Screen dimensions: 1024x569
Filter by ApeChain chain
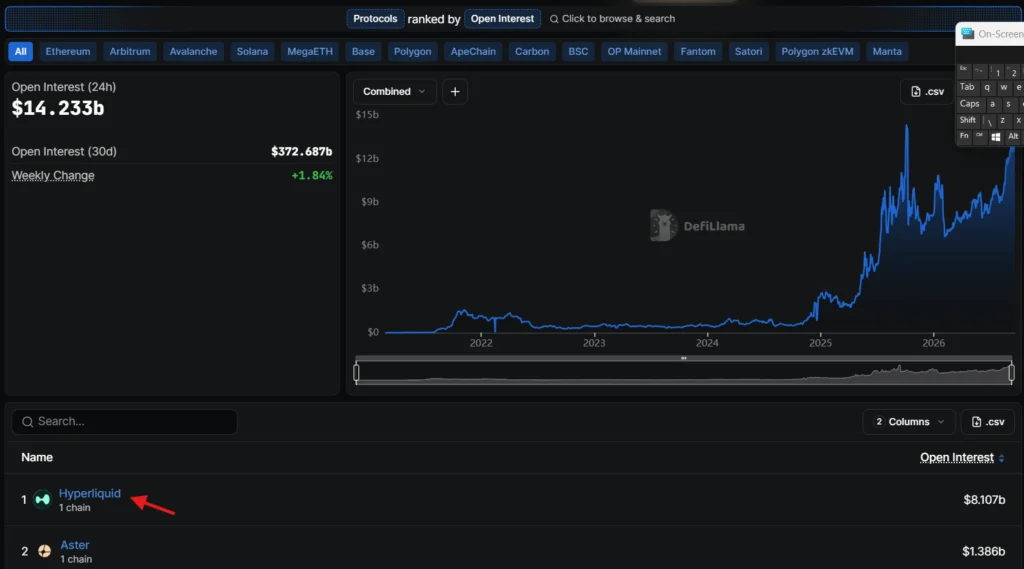473,52
